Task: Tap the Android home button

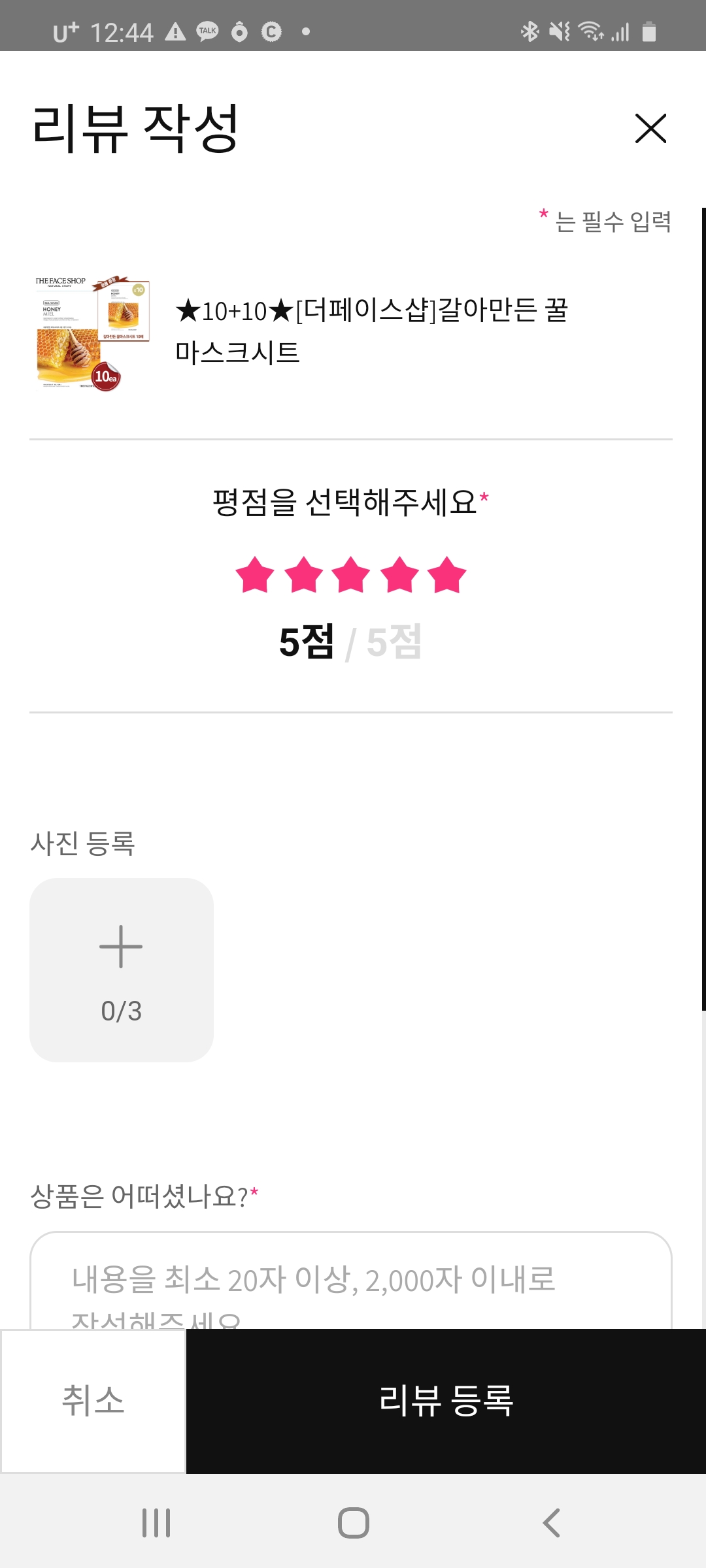Action: [353, 1523]
